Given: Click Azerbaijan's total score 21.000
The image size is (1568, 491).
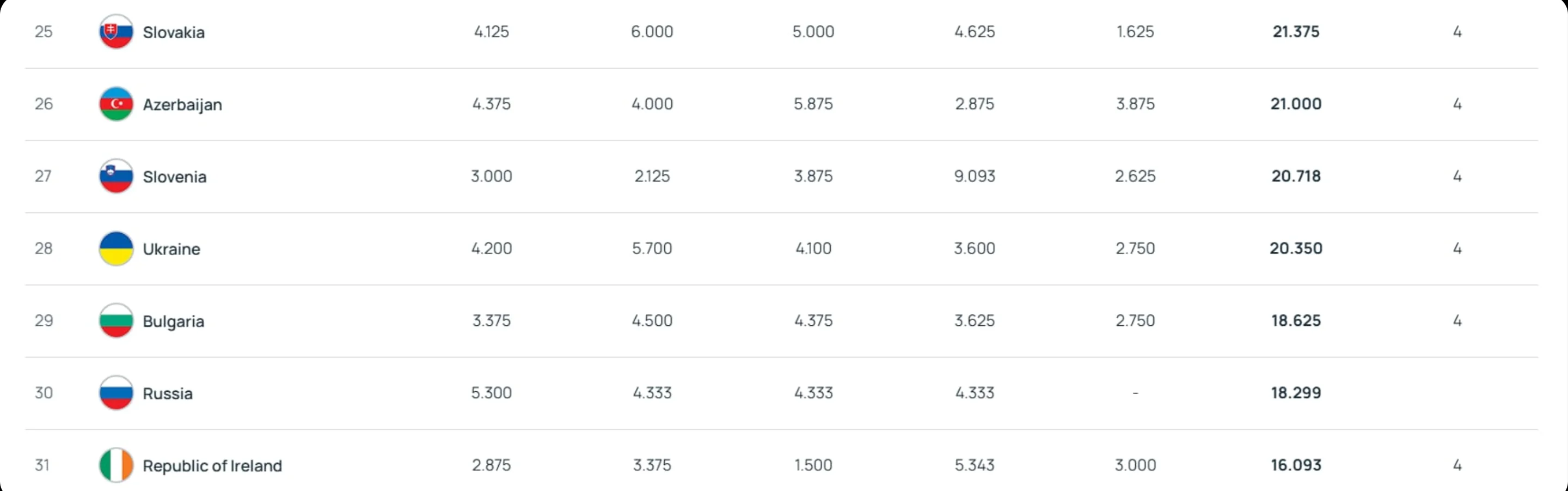Looking at the screenshot, I should [1295, 104].
